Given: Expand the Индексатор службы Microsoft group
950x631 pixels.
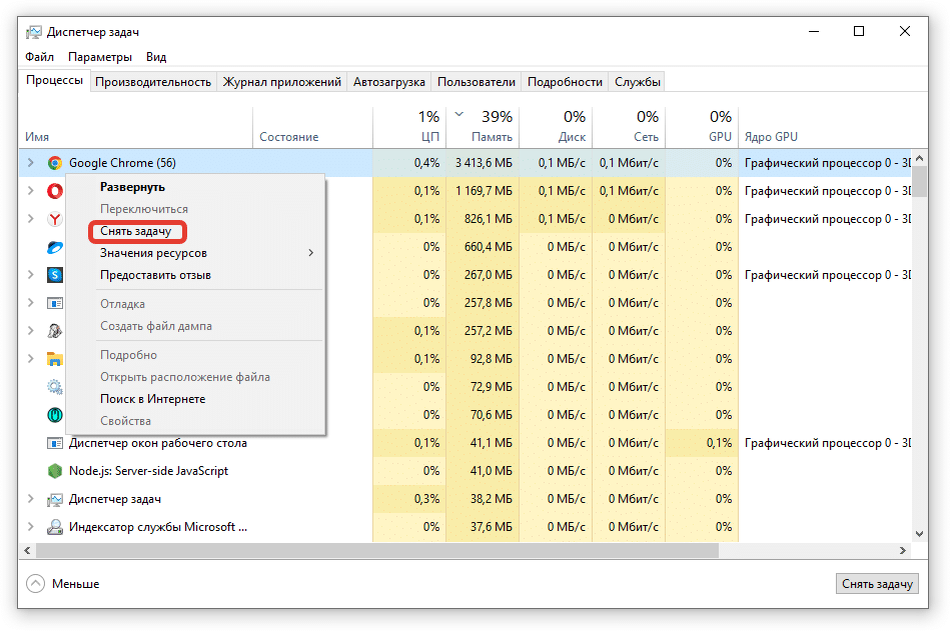Looking at the screenshot, I should pyautogui.click(x=30, y=527).
